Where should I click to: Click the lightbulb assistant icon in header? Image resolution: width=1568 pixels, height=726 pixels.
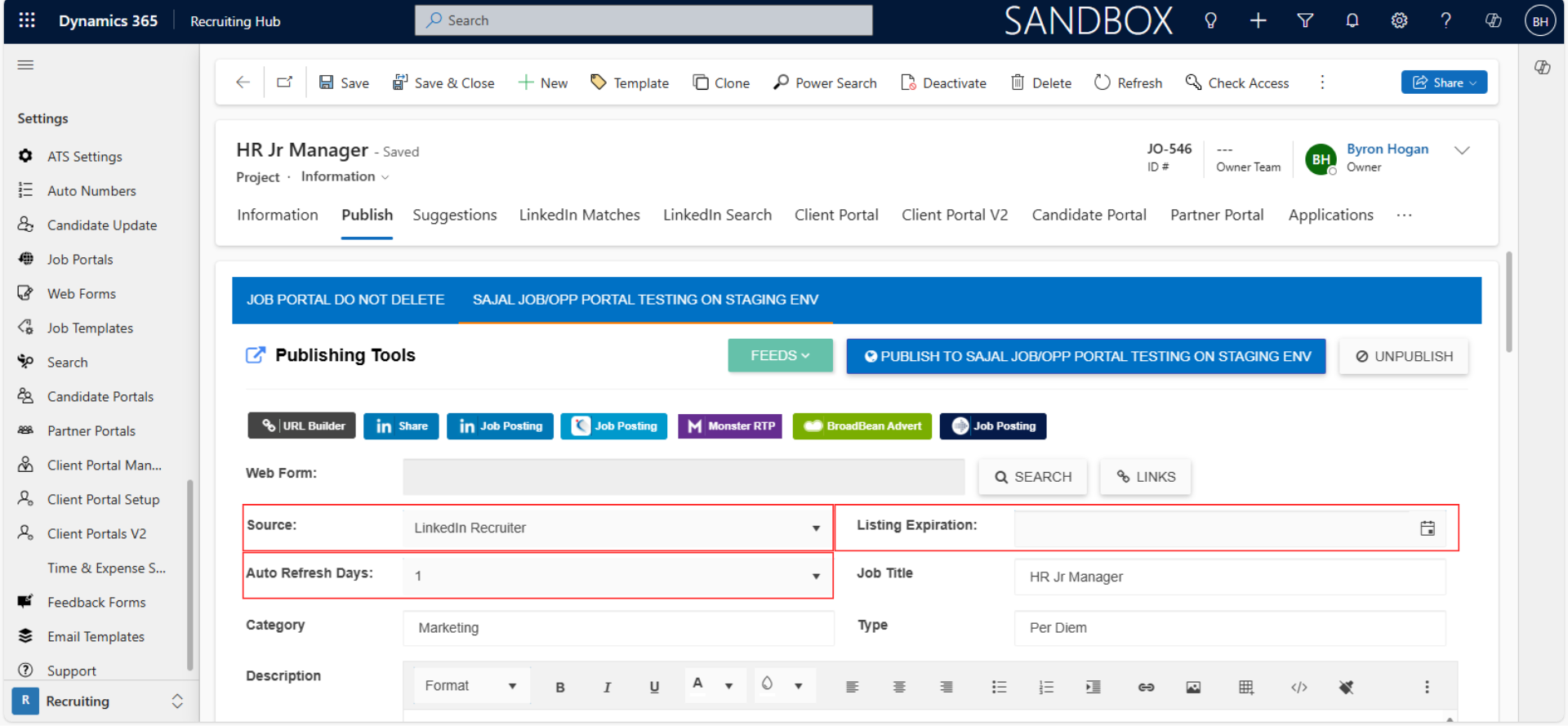1210,20
